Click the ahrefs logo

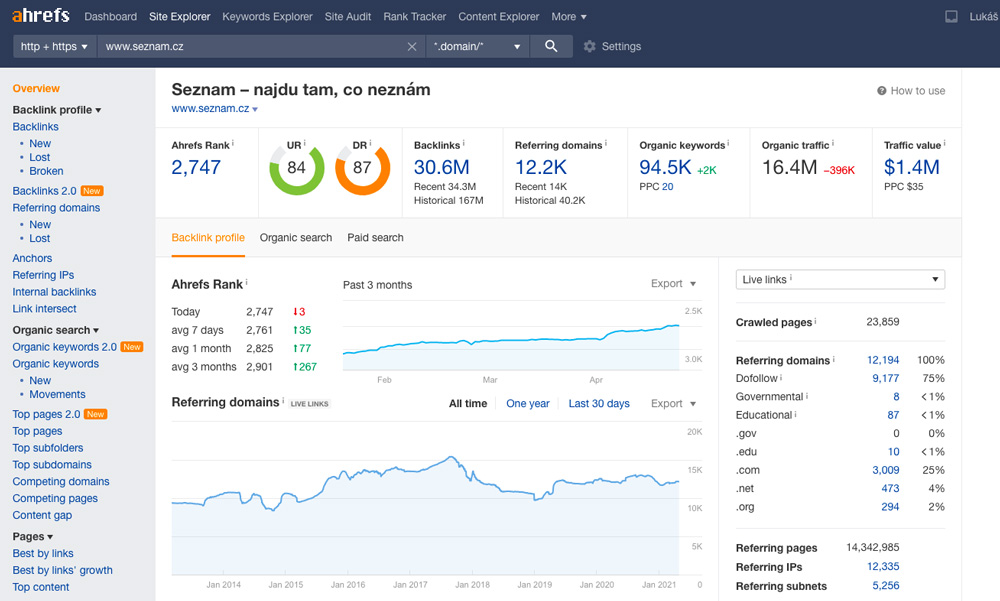41,15
